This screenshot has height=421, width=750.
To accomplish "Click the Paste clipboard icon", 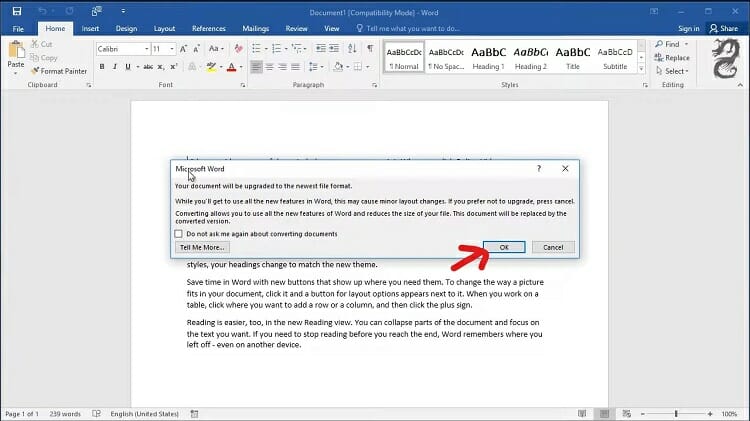I will coord(16,50).
